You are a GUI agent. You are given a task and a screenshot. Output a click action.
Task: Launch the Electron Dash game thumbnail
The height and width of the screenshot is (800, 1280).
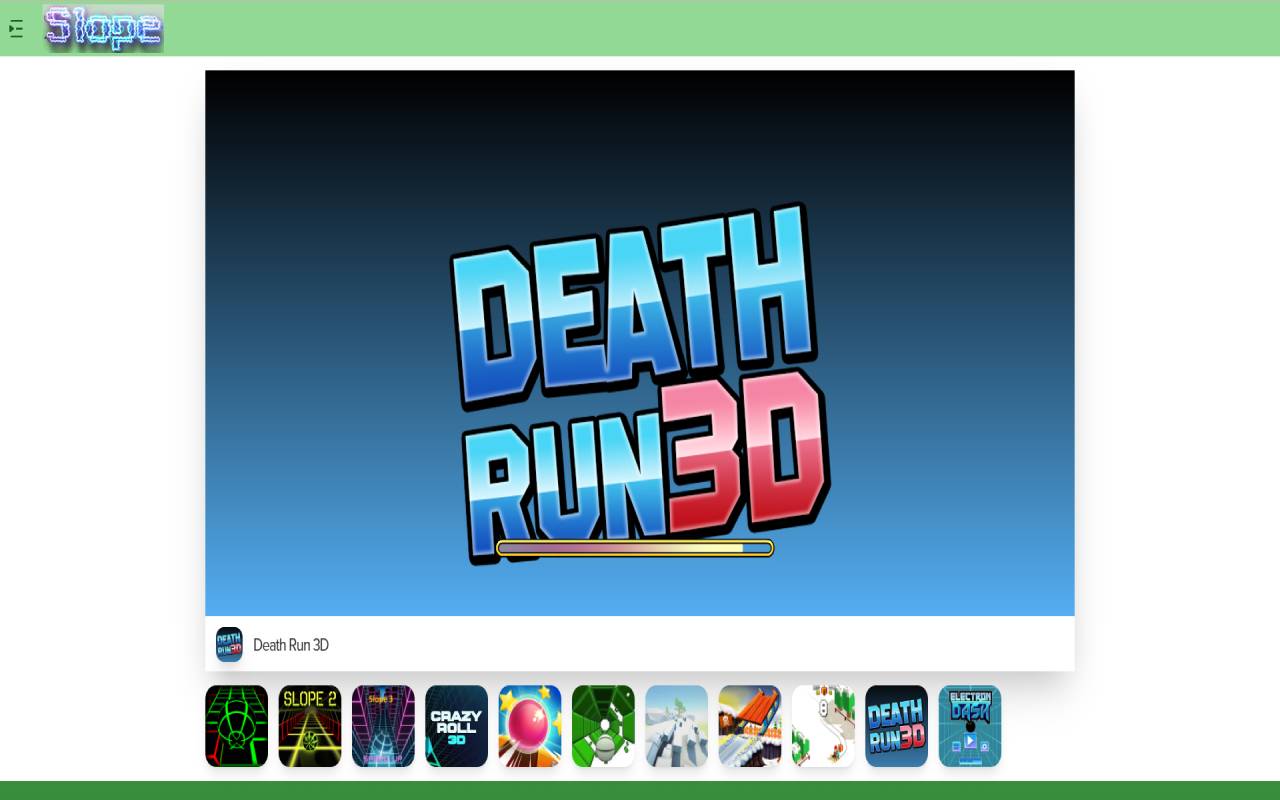click(x=970, y=726)
